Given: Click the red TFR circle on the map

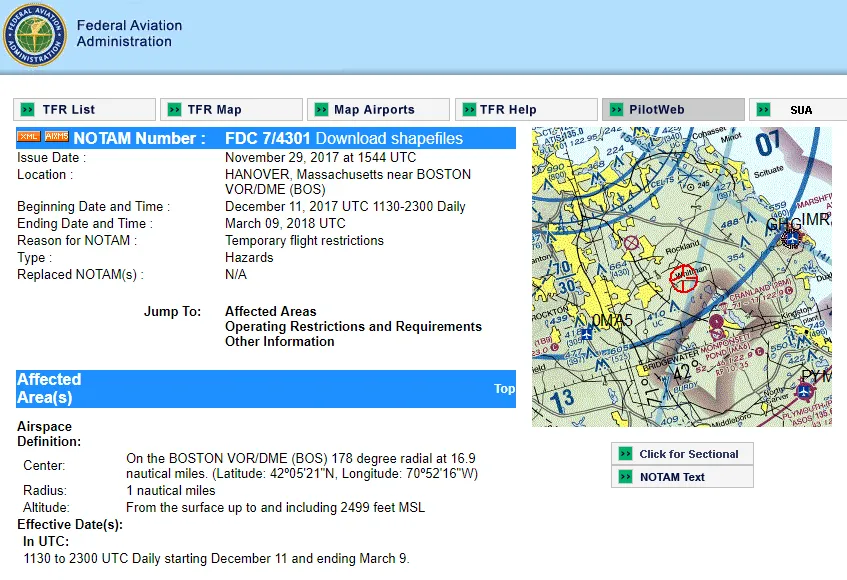Looking at the screenshot, I should pyautogui.click(x=683, y=279).
